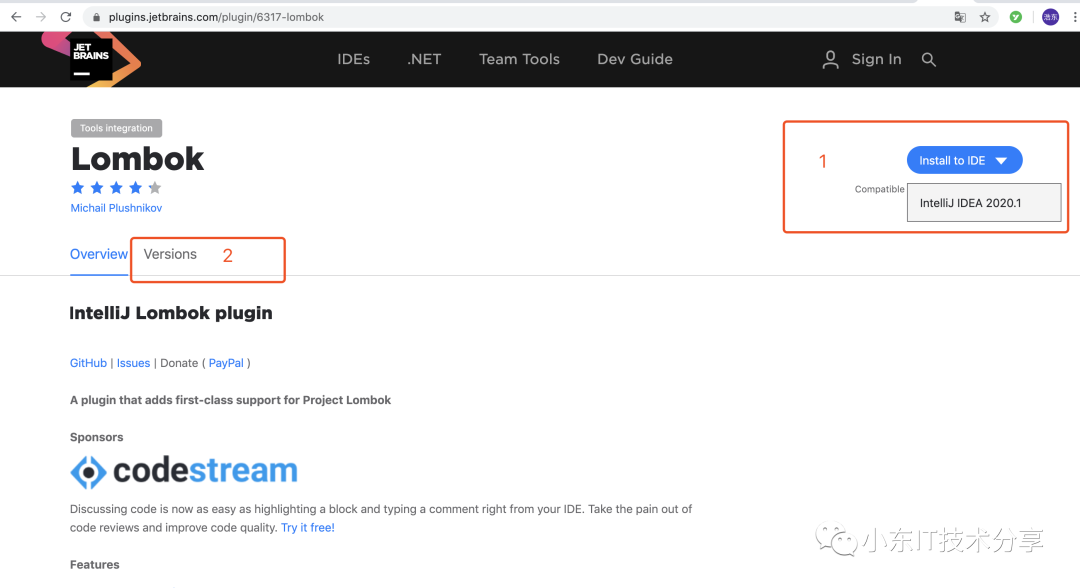
Task: Click the Features heading text
Action: pos(94,565)
